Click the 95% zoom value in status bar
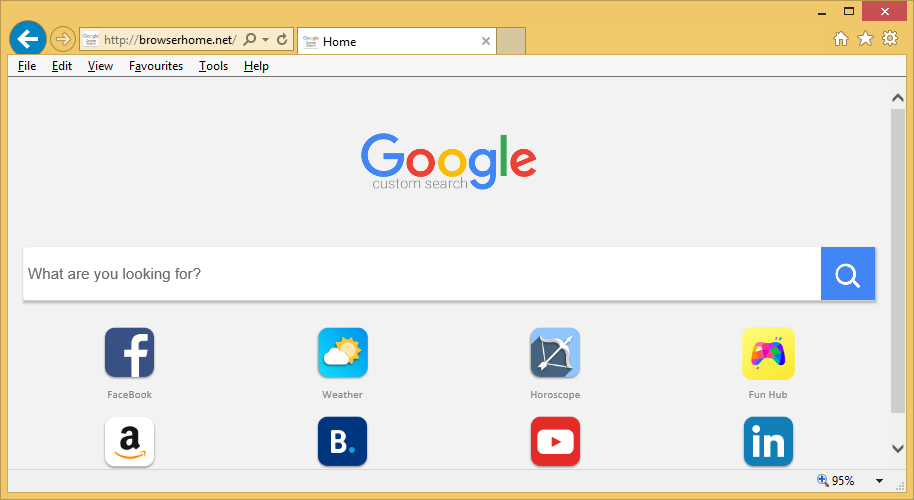Screen dimensions: 914x500 843,481
